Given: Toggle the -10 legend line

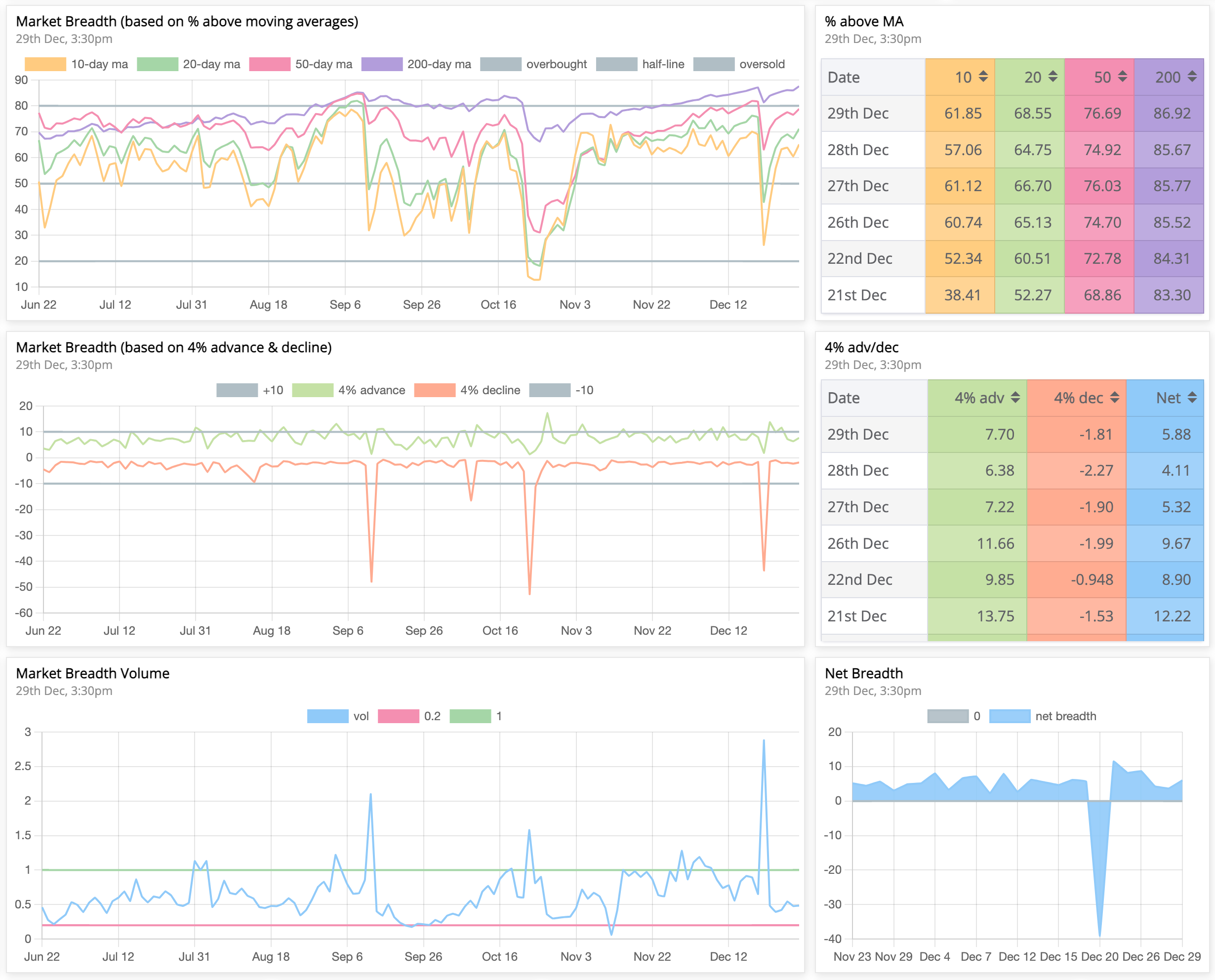Looking at the screenshot, I should (x=562, y=390).
